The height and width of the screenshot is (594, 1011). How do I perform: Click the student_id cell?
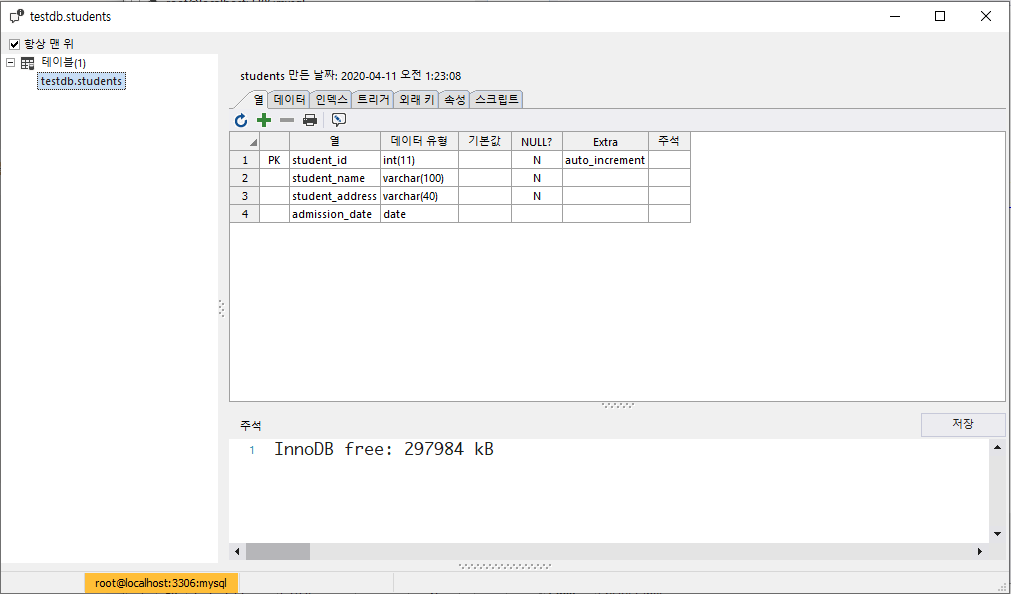point(335,160)
